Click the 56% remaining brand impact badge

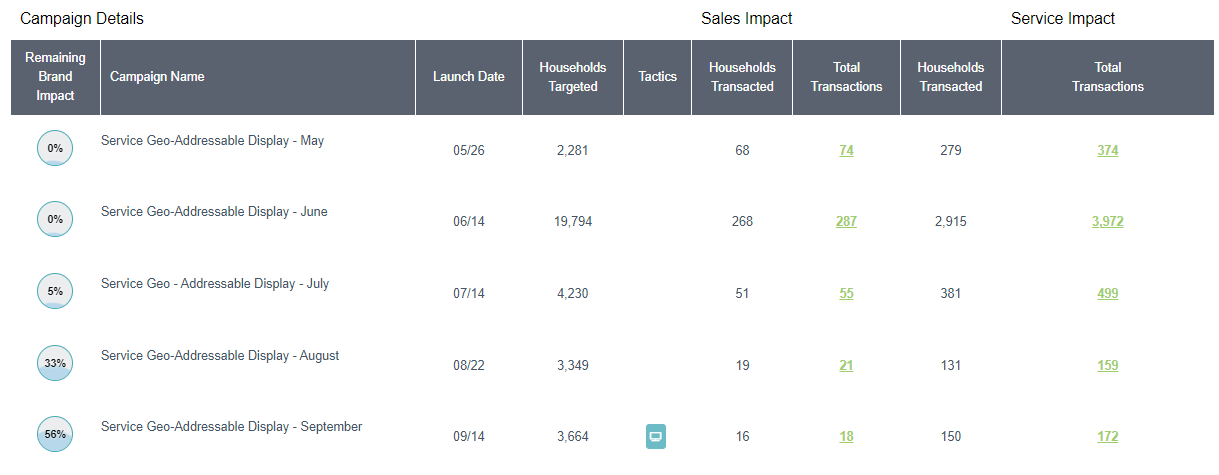(x=55, y=435)
